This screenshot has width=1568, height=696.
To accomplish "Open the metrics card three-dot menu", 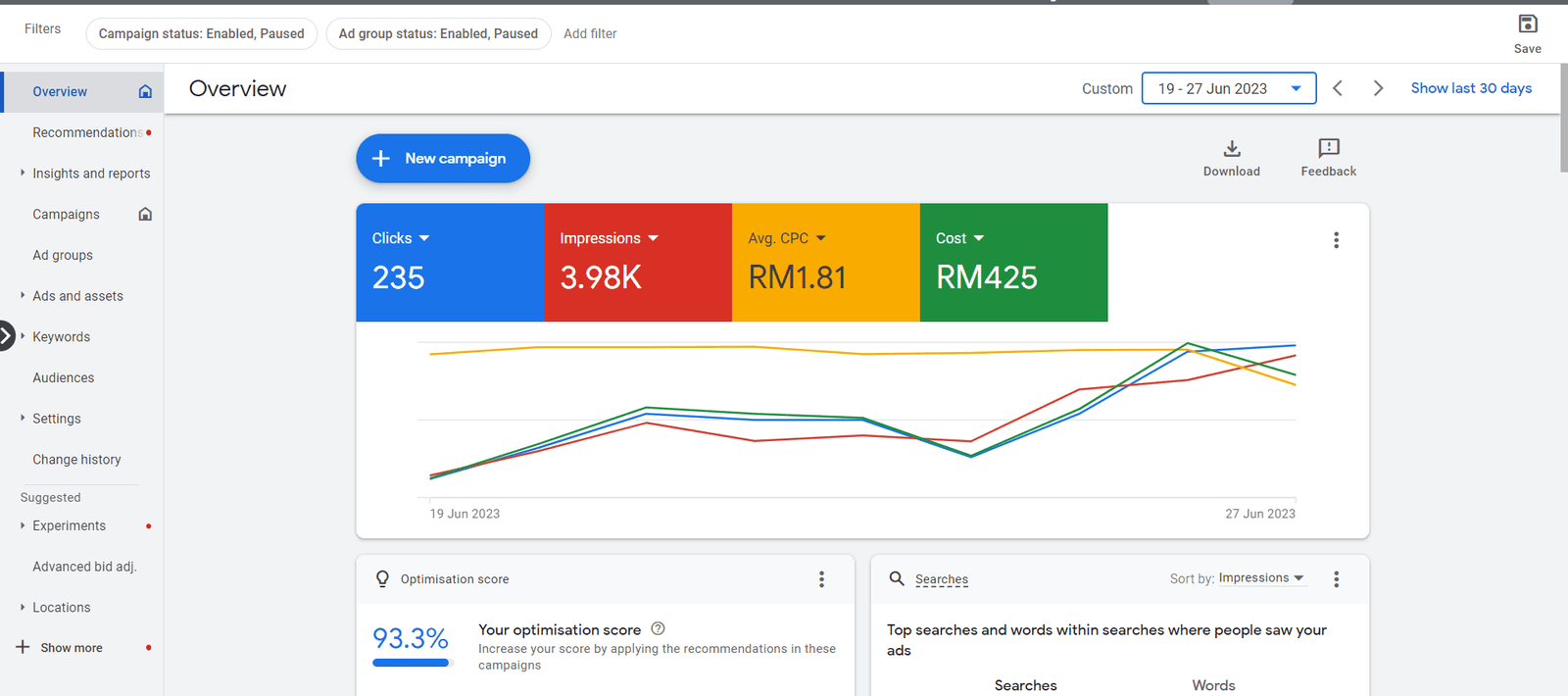I will click(x=1336, y=240).
